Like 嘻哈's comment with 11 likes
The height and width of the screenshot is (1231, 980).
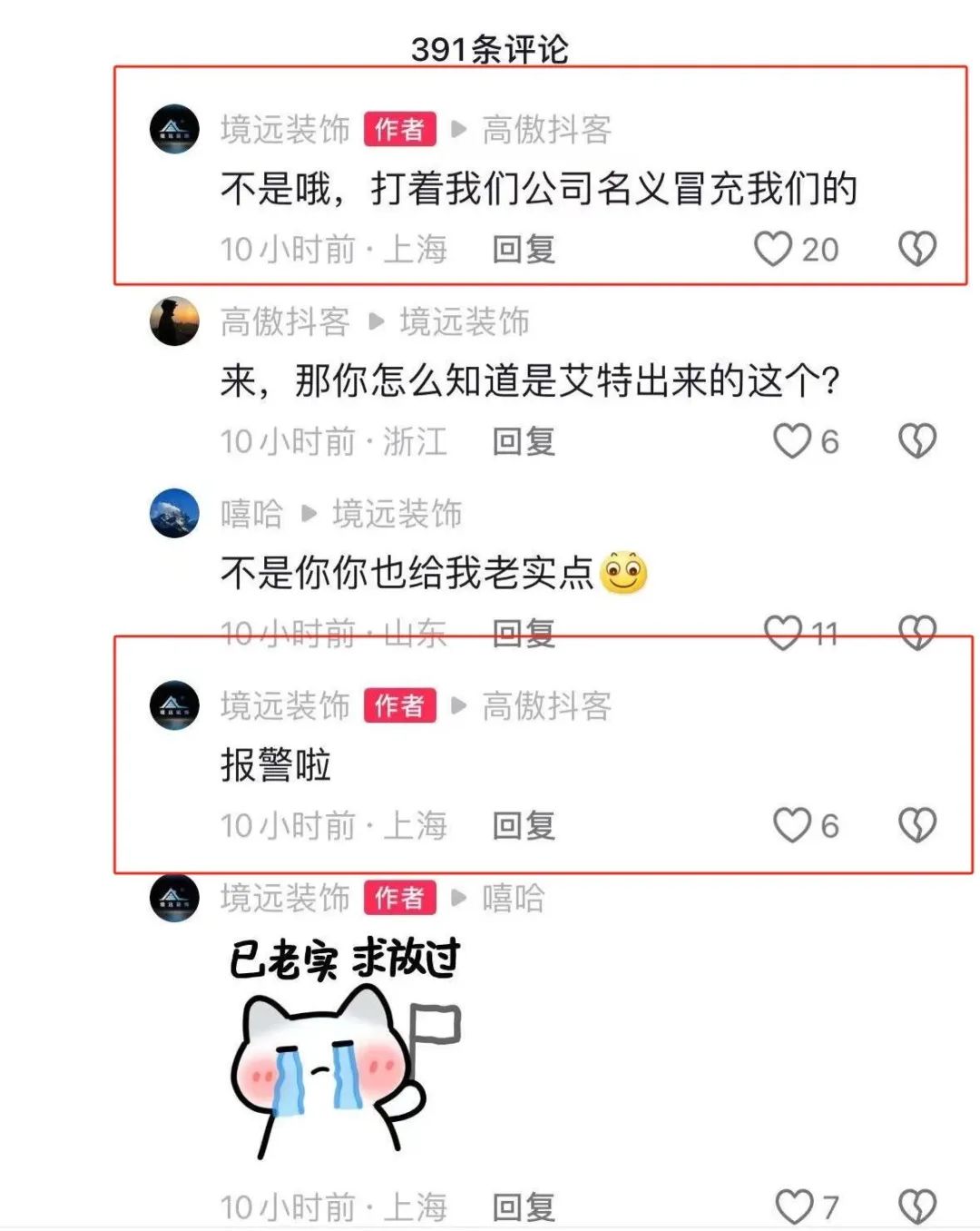coord(783,633)
